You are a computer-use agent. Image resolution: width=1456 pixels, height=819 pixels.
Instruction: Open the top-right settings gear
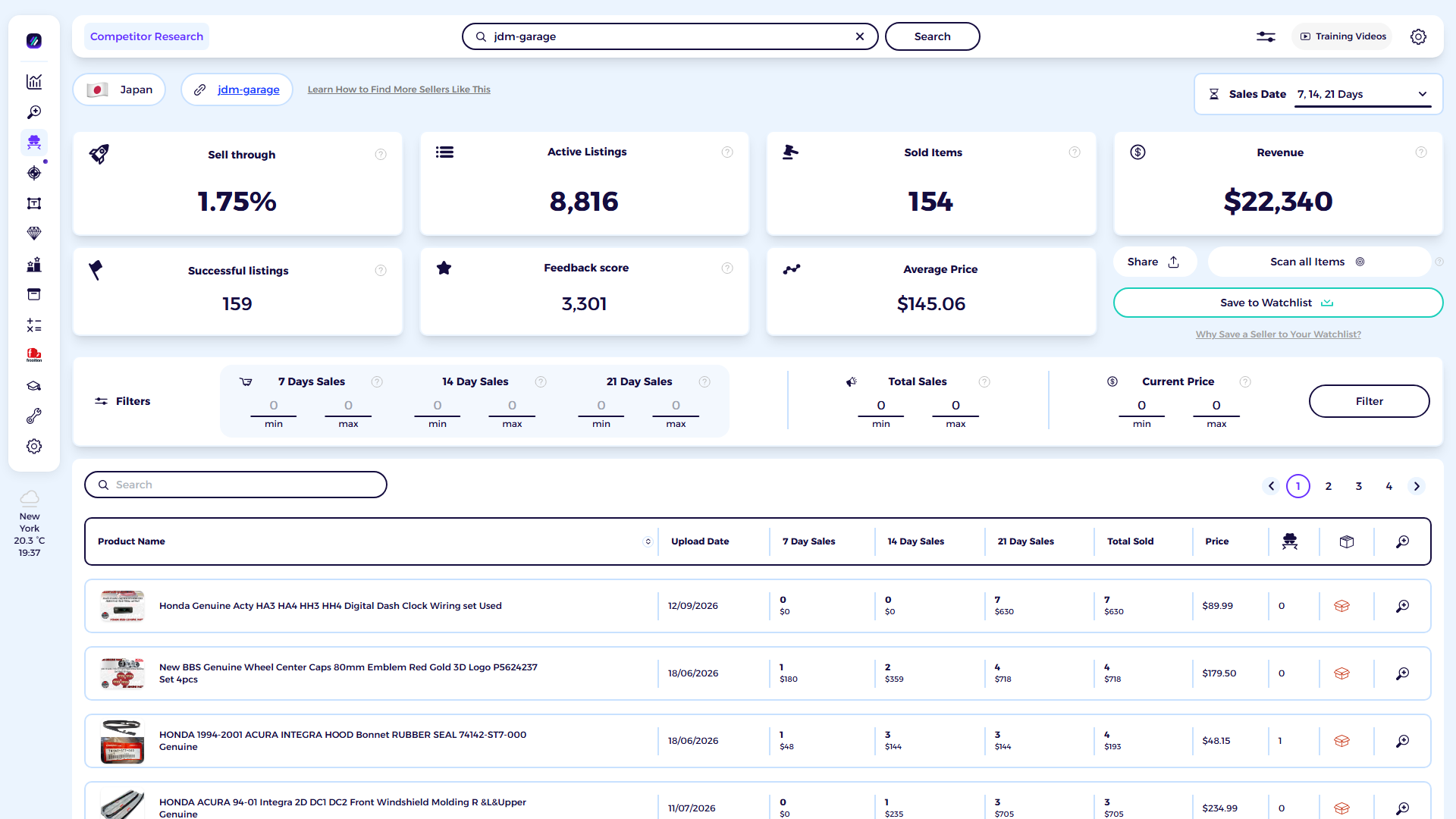click(1418, 36)
